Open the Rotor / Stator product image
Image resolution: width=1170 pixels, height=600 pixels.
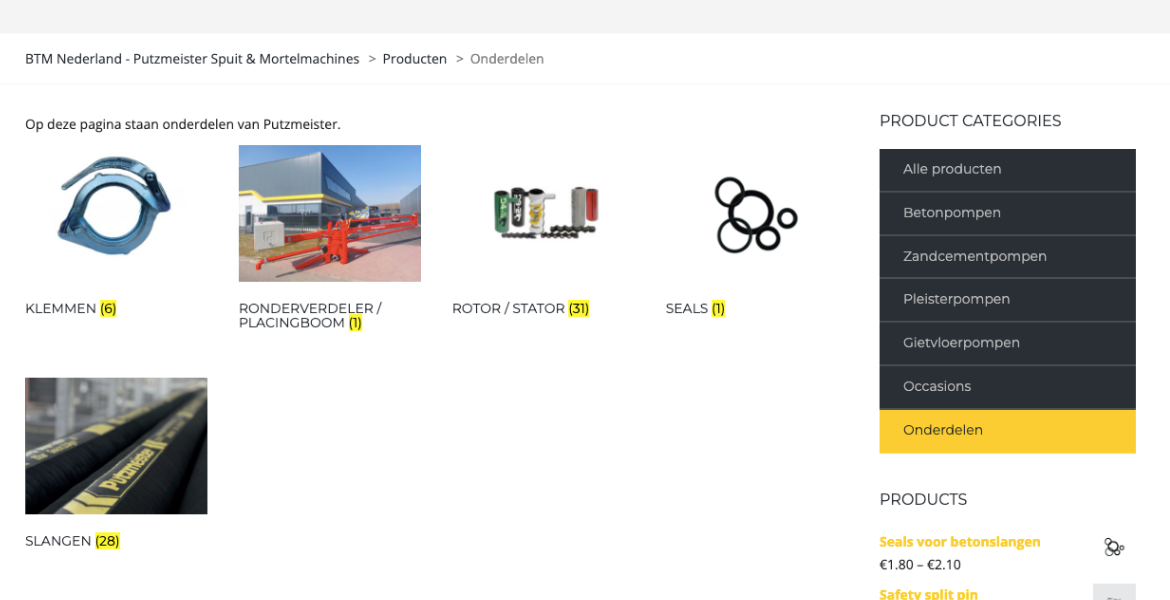click(543, 213)
